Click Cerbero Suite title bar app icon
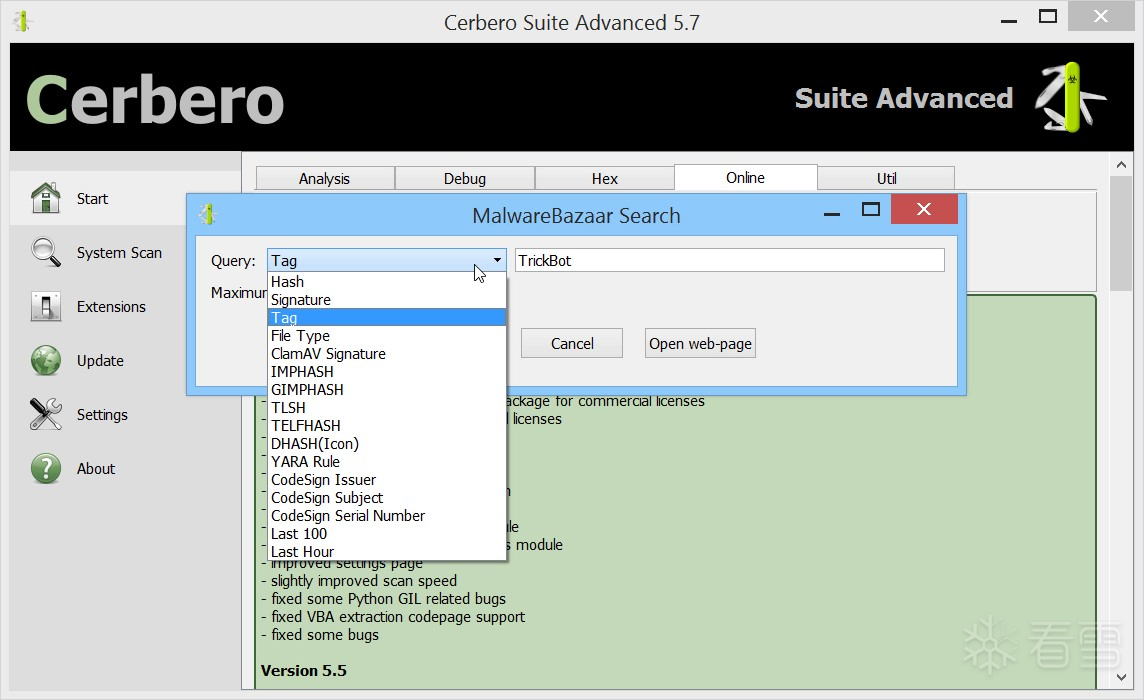This screenshot has width=1144, height=700. pos(22,22)
